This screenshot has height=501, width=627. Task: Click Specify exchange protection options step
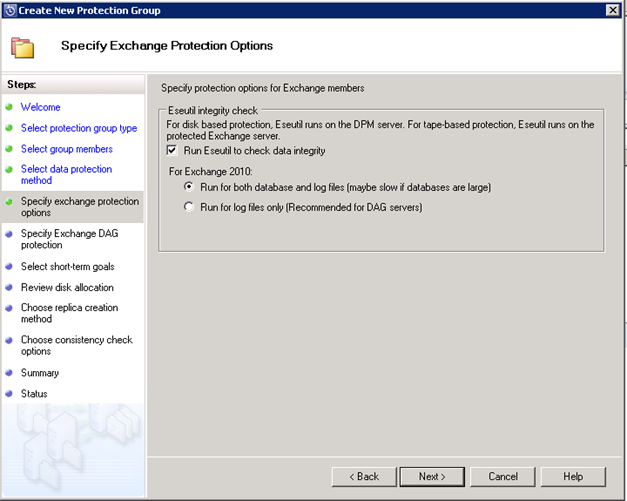coord(79,207)
